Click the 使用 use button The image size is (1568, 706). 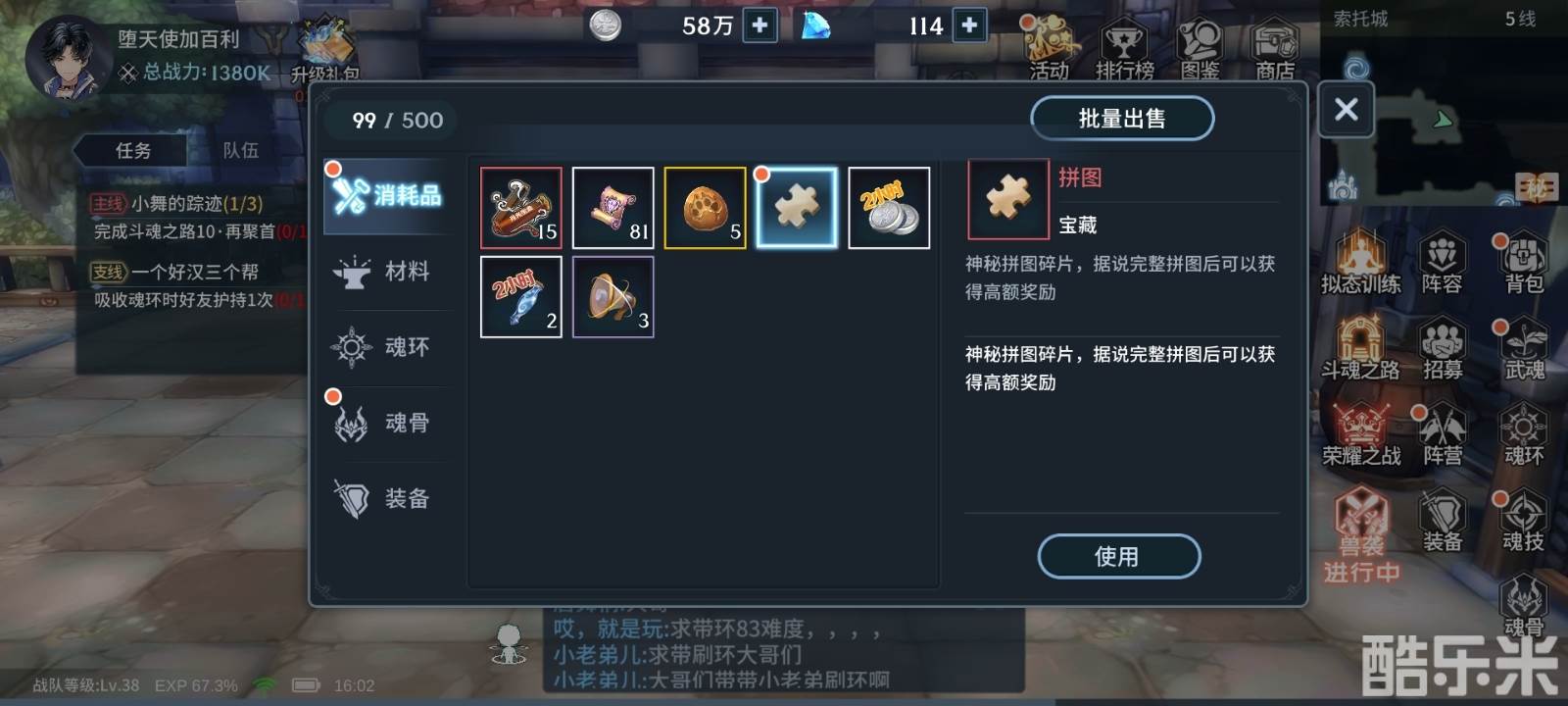pyautogui.click(x=1118, y=556)
